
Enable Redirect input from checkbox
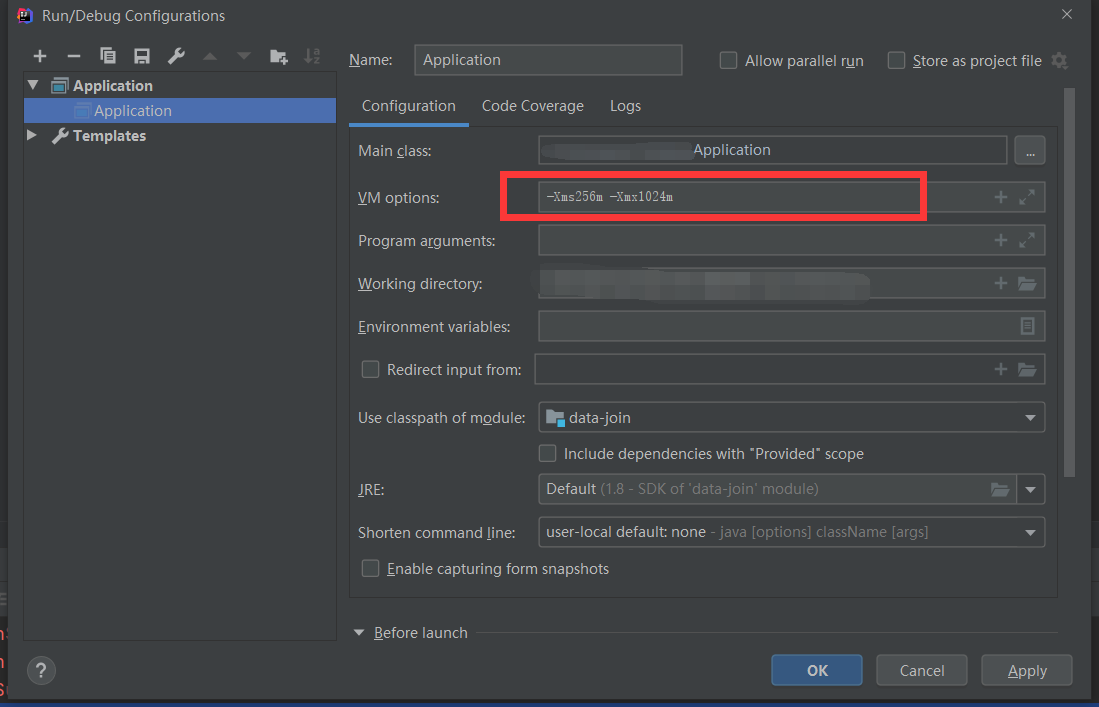[x=370, y=369]
